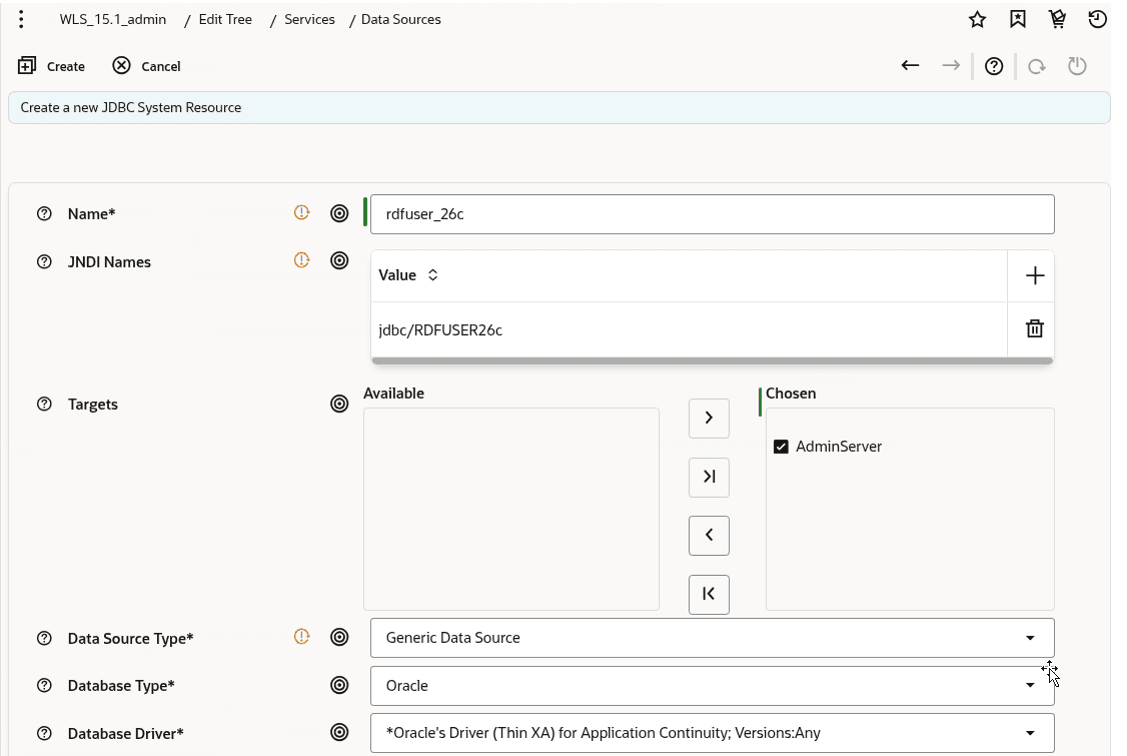1127x756 pixels.
Task: Click the orange restart-required icon beside Data Source Type
Action: (302, 637)
